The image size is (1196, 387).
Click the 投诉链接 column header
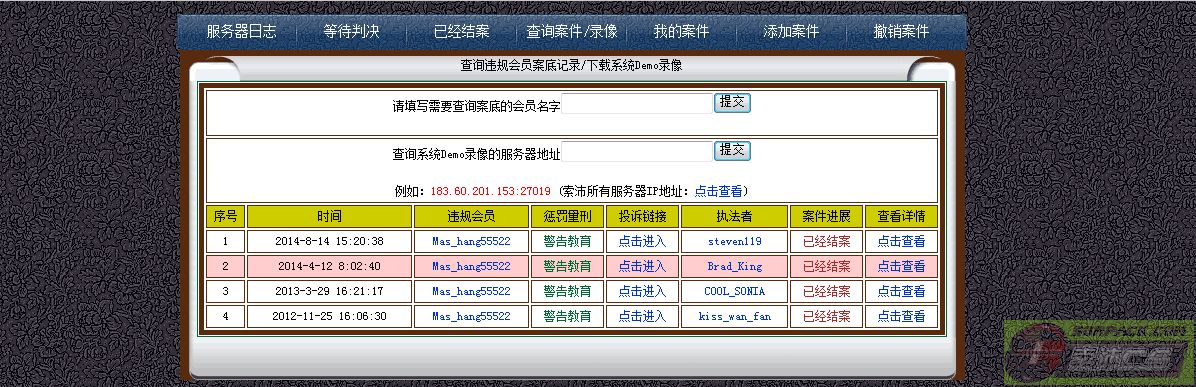[x=642, y=217]
